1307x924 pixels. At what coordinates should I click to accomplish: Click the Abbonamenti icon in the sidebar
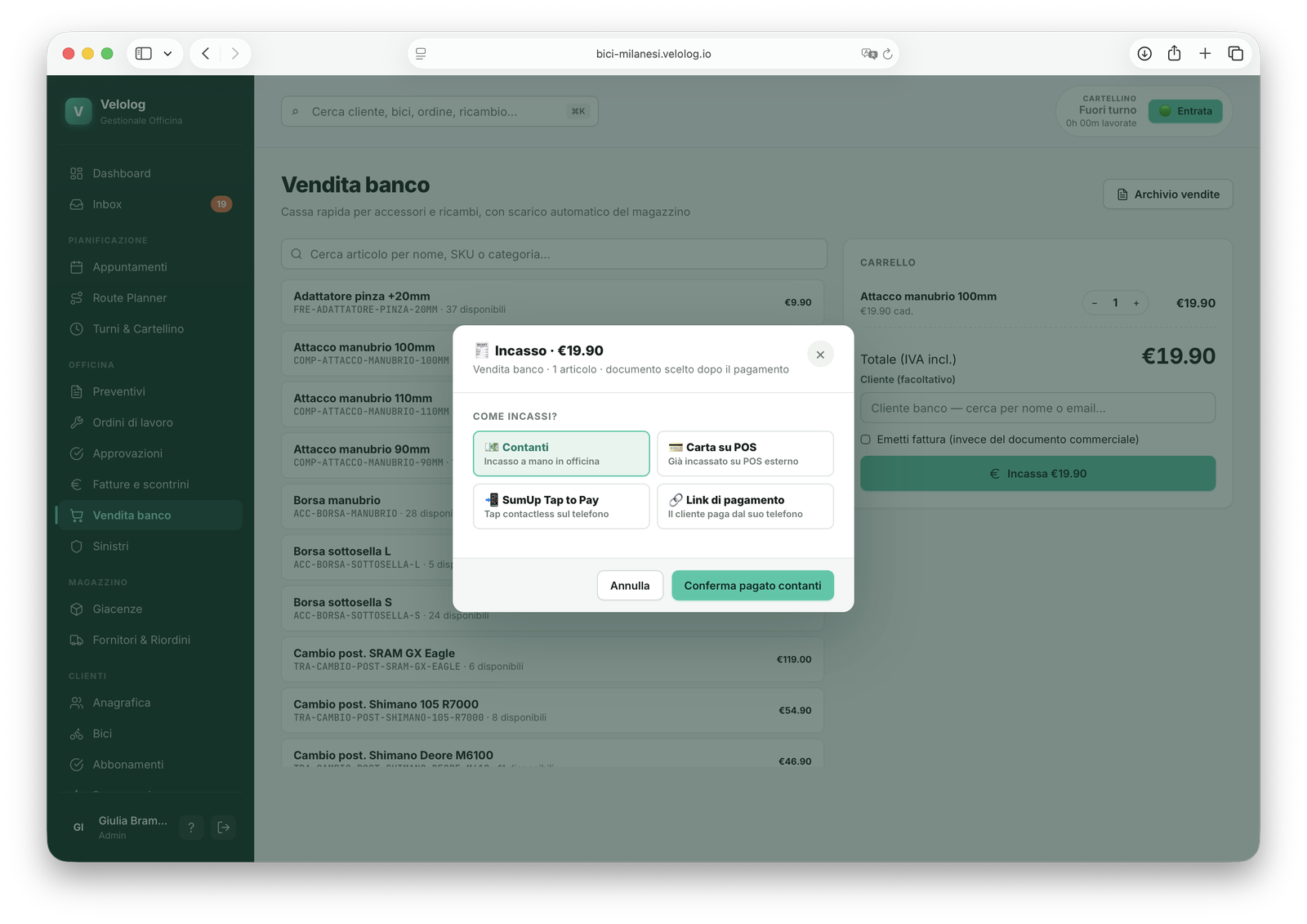77,765
